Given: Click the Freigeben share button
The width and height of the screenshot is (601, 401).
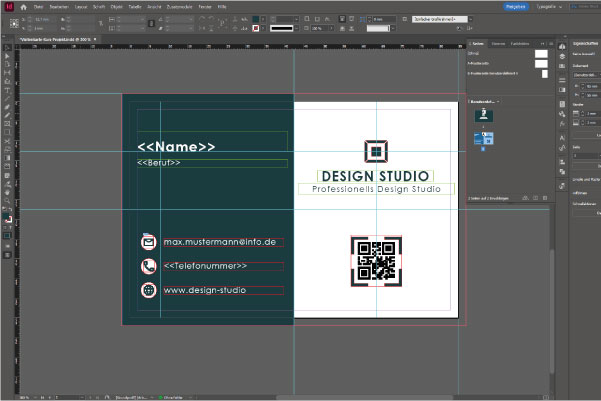Looking at the screenshot, I should click(x=516, y=7).
